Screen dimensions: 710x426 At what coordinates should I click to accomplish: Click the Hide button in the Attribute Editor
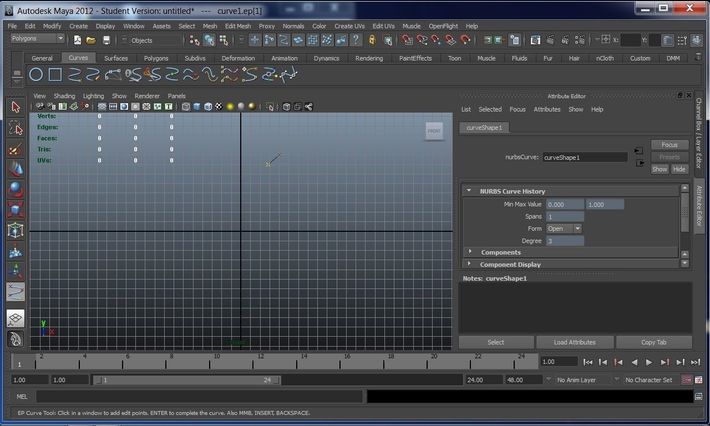click(x=679, y=169)
